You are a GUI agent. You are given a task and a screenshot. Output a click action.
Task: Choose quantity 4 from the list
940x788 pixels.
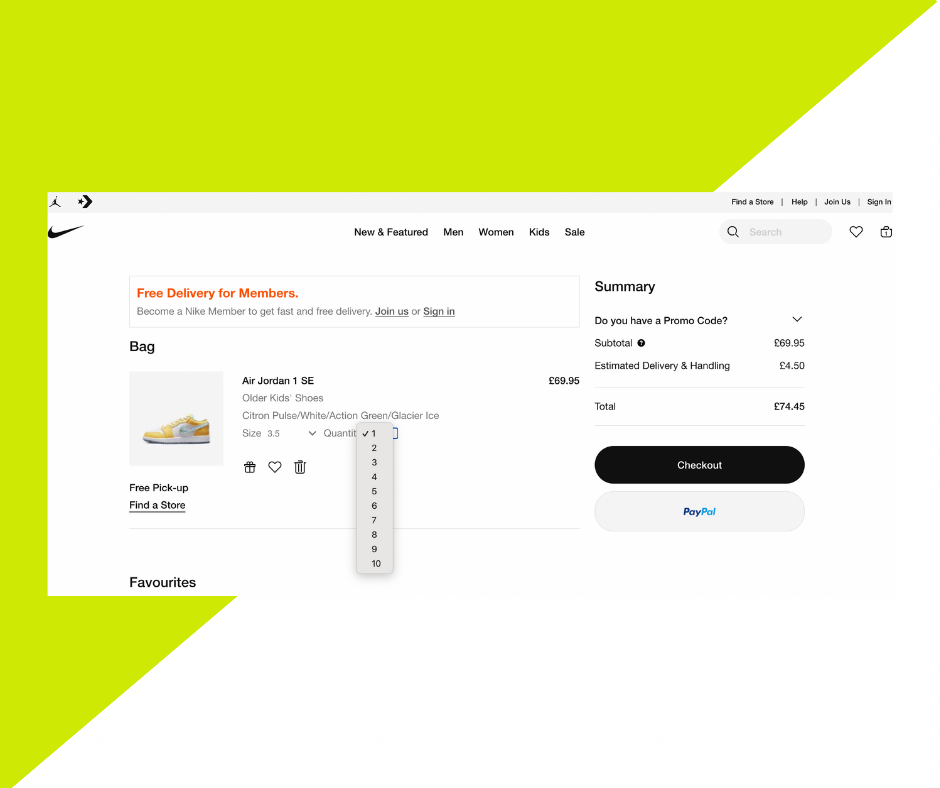click(374, 477)
